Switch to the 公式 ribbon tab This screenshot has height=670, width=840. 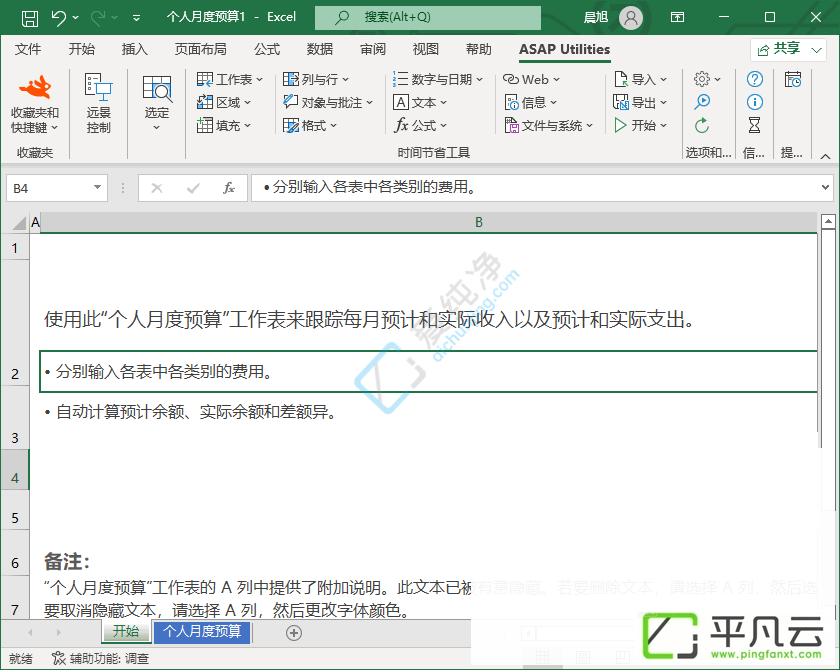(x=267, y=49)
